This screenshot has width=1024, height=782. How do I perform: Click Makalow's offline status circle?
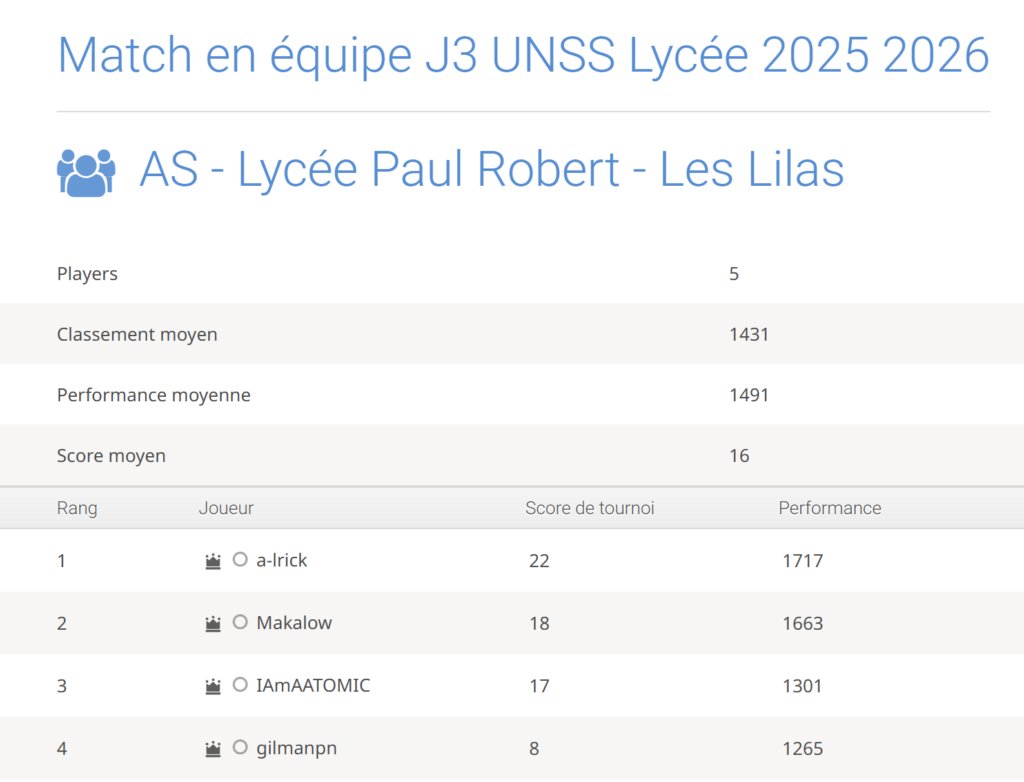[240, 622]
